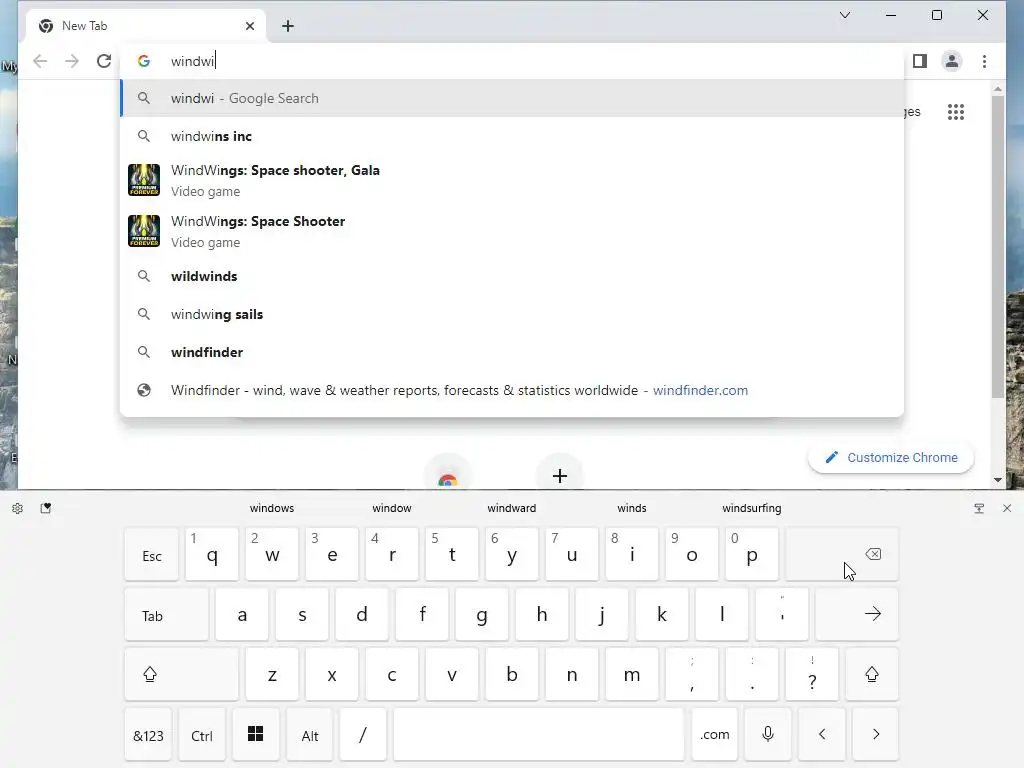Click the page vertical scrollbar thumb
1024x768 pixels.
coord(997,247)
